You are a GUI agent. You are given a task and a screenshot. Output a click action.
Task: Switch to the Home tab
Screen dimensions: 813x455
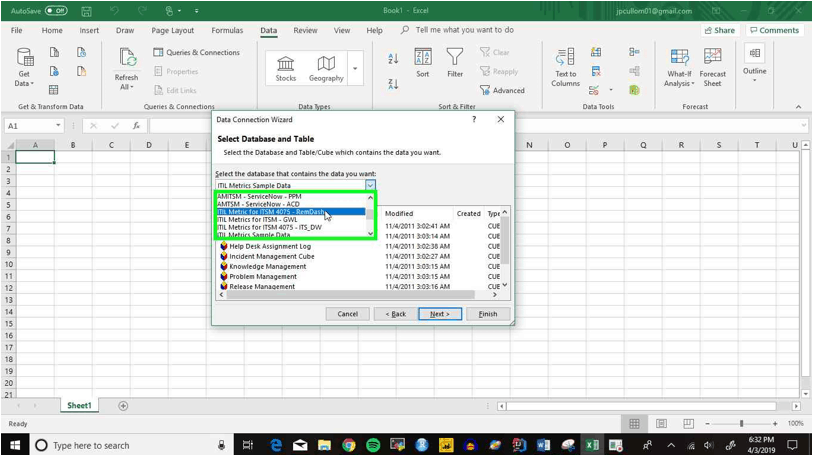click(52, 30)
